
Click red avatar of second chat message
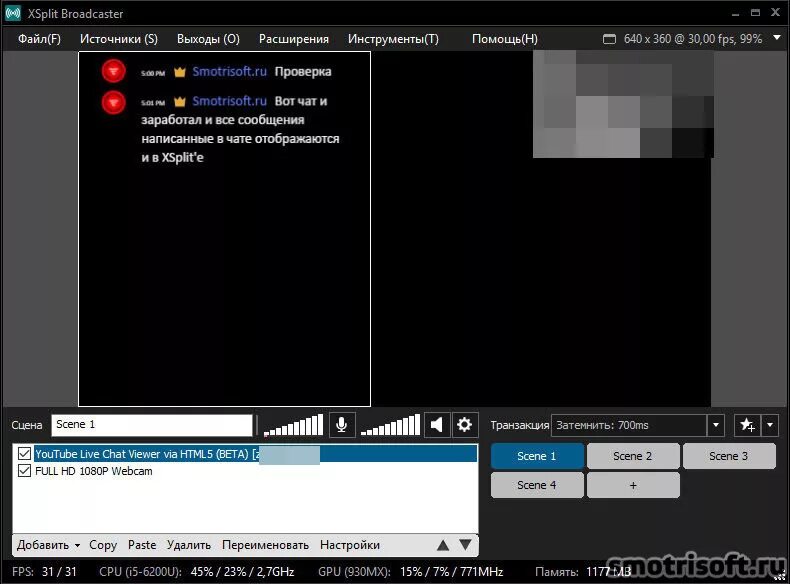tap(113, 103)
